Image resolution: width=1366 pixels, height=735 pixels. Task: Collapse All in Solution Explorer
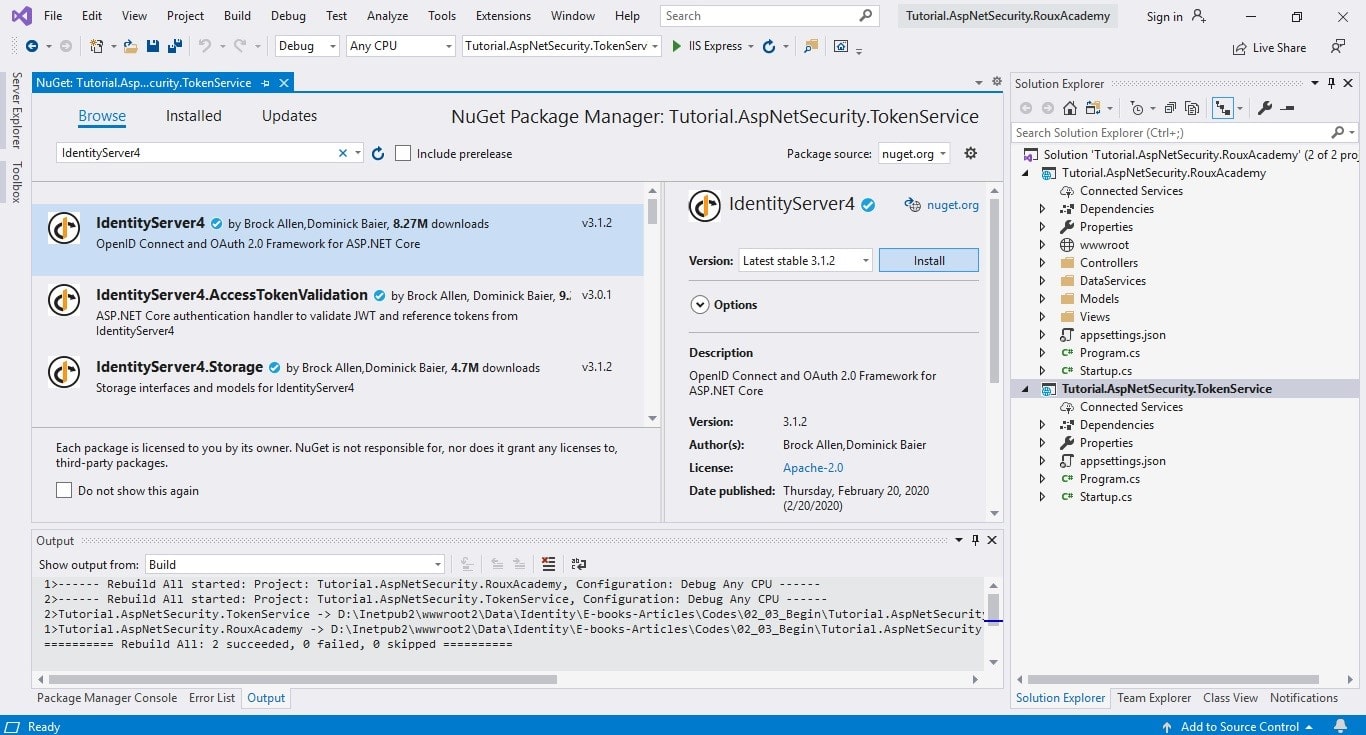1169,108
